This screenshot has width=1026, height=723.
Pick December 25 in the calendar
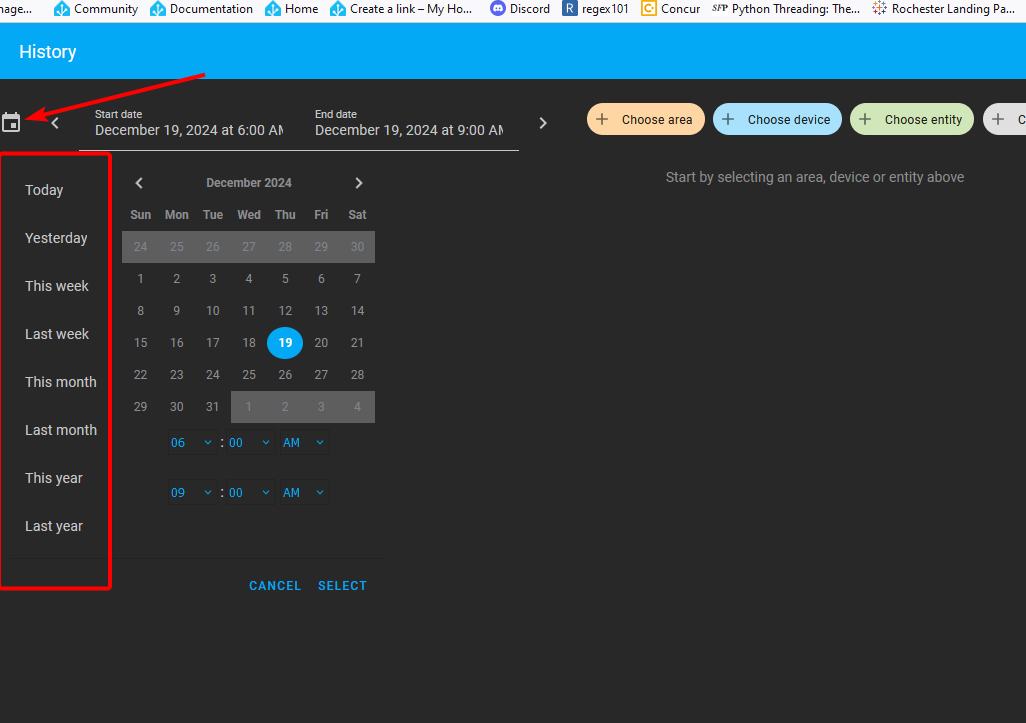[x=249, y=374]
